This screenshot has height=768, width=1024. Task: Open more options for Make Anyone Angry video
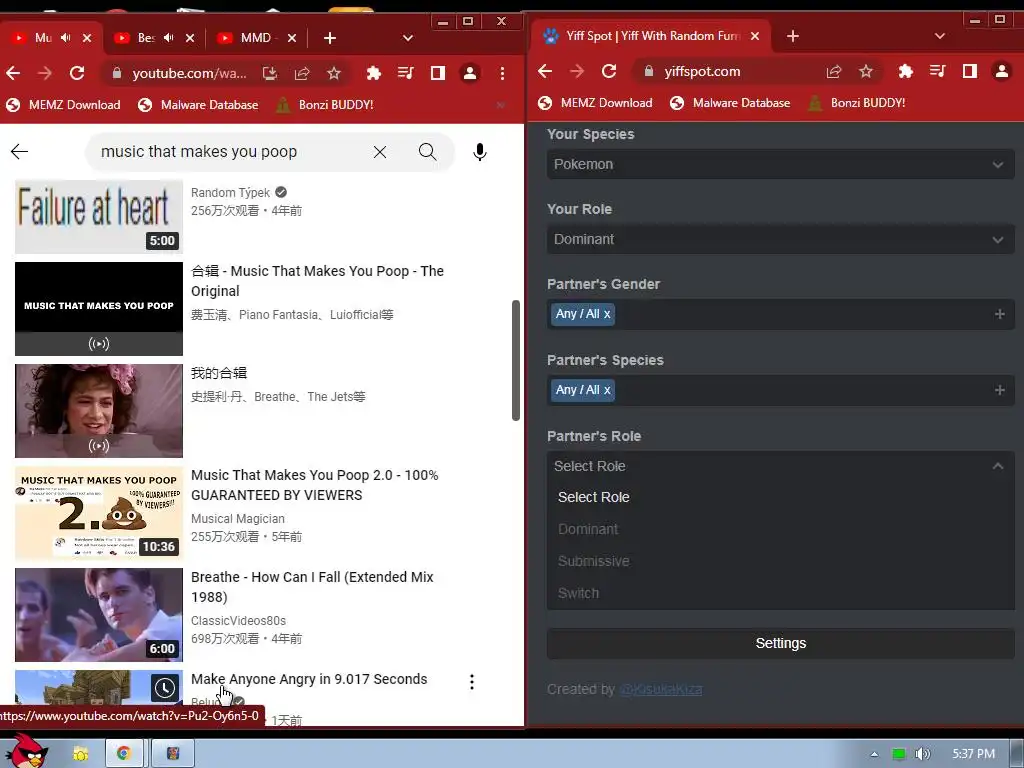472,682
